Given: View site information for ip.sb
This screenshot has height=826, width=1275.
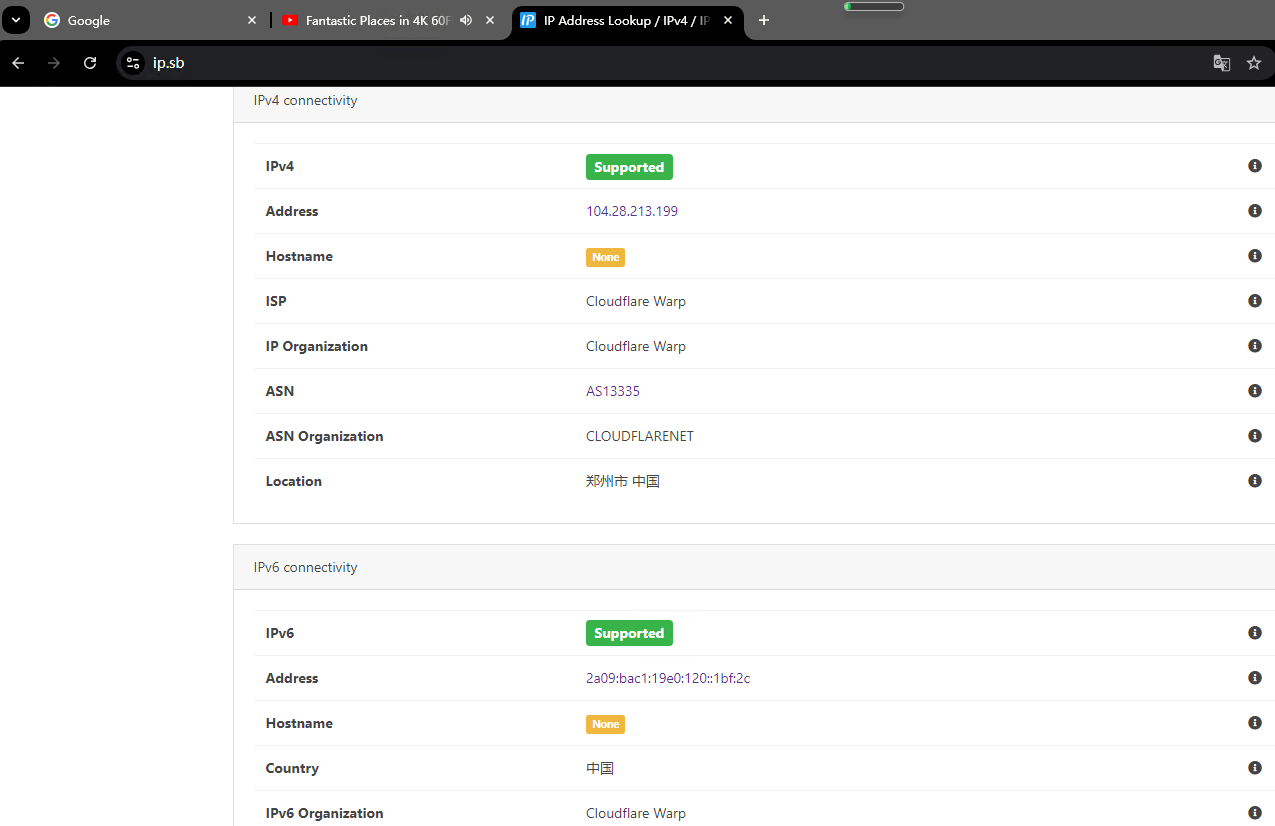Looking at the screenshot, I should (133, 63).
